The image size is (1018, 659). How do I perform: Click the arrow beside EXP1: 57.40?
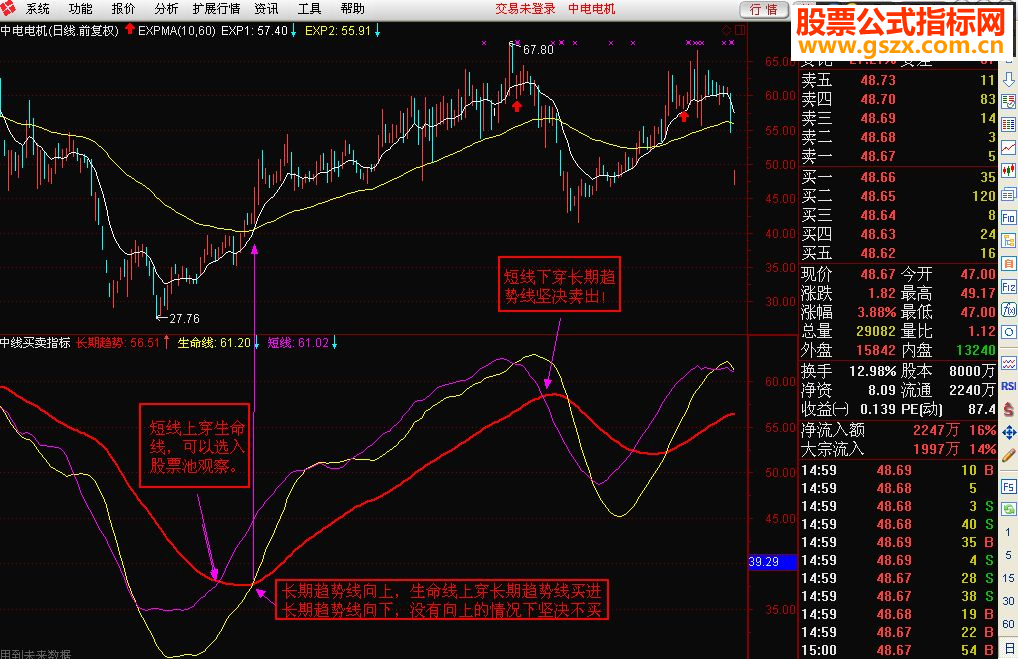click(x=293, y=30)
